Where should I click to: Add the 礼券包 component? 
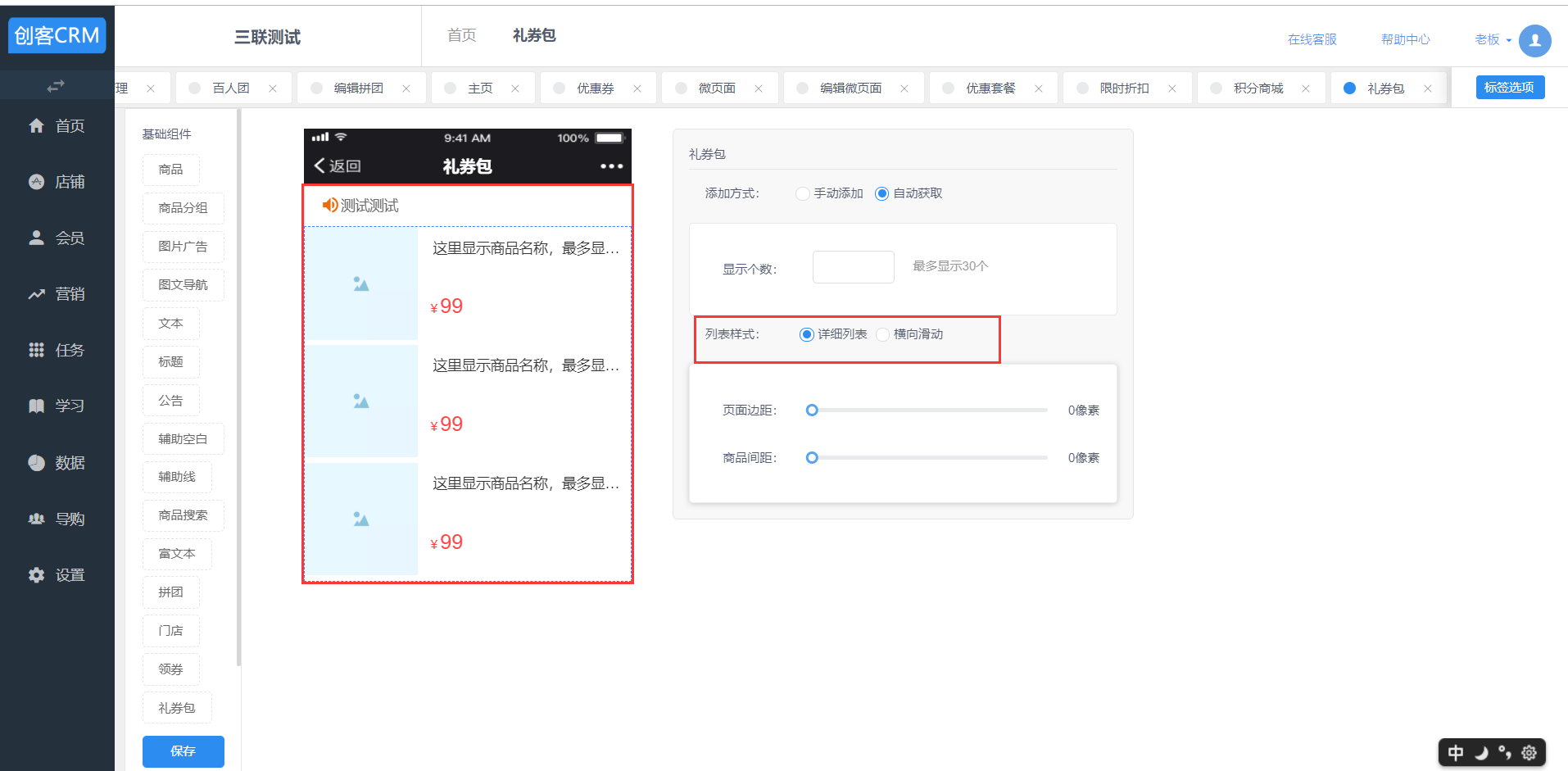(177, 708)
